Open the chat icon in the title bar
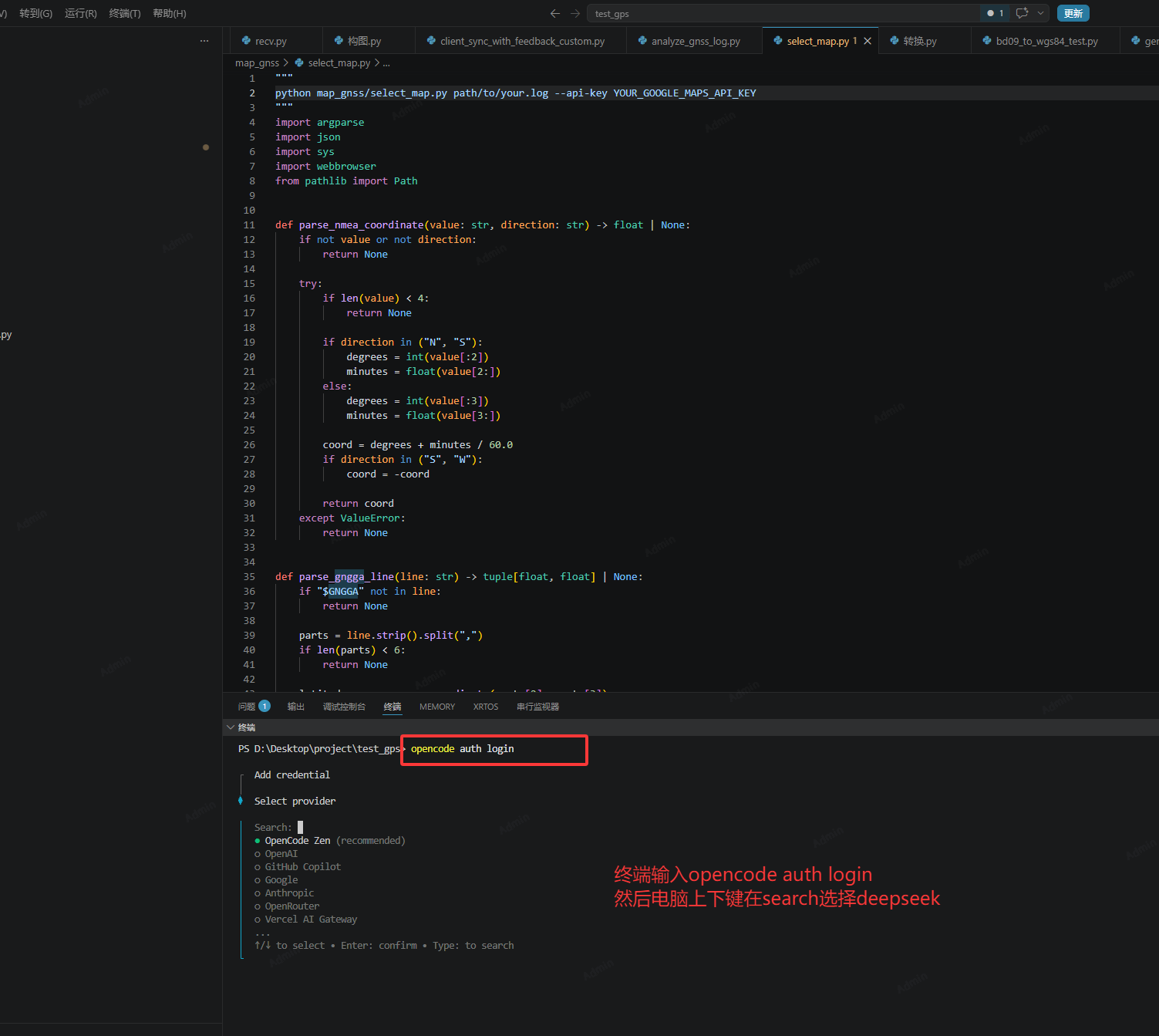 pyautogui.click(x=1022, y=13)
